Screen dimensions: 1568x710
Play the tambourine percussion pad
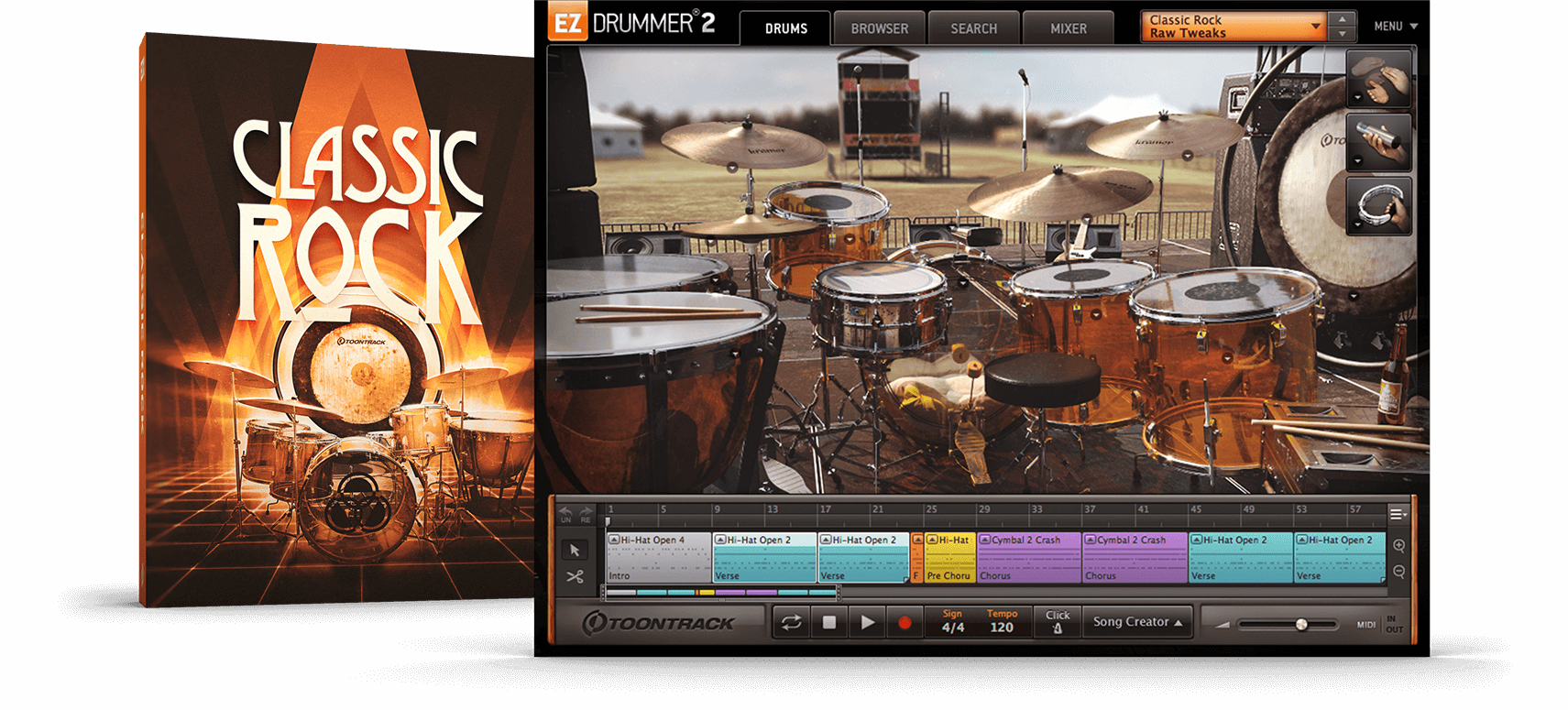(x=1379, y=205)
